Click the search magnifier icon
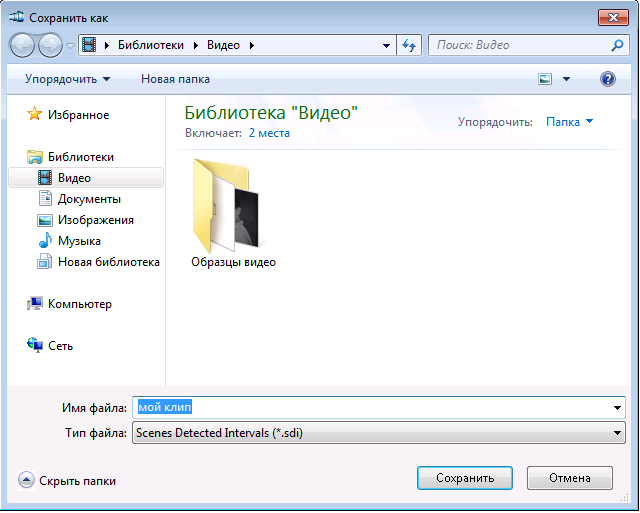This screenshot has height=513, width=640. click(617, 45)
